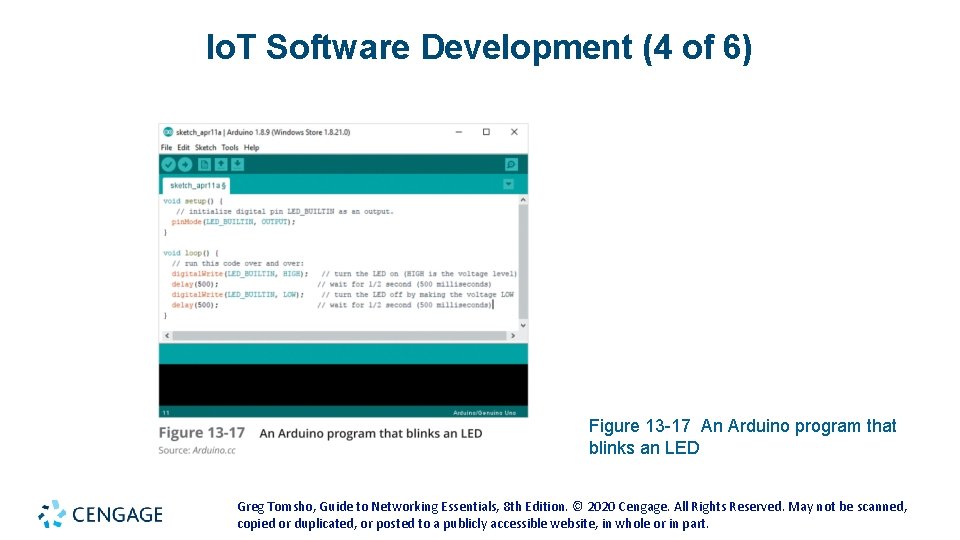The height and width of the screenshot is (540, 960).
Task: Open the Sketch menu
Action: click(x=206, y=148)
